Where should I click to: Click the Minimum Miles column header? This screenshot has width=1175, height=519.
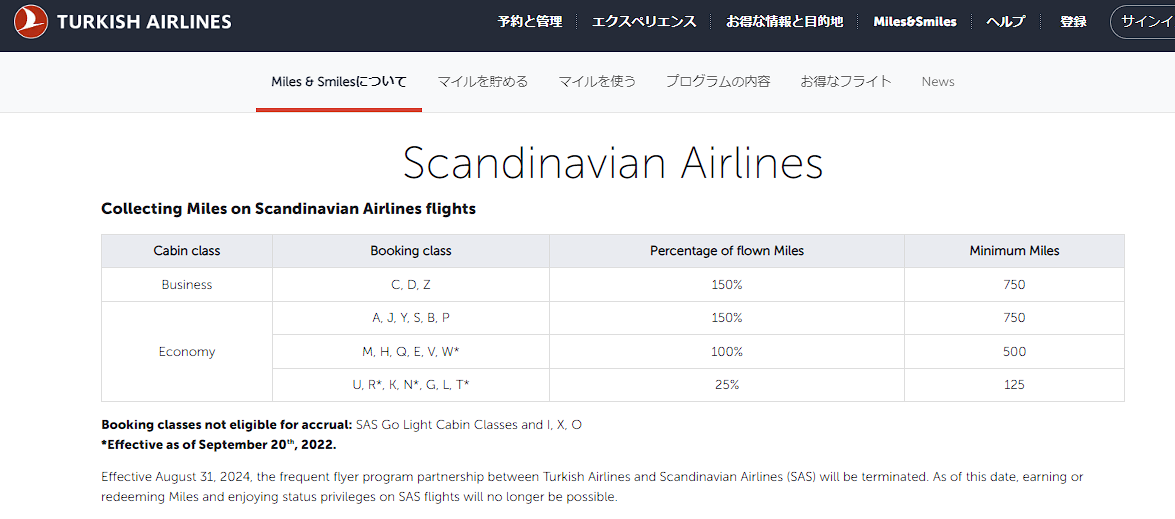point(1014,251)
